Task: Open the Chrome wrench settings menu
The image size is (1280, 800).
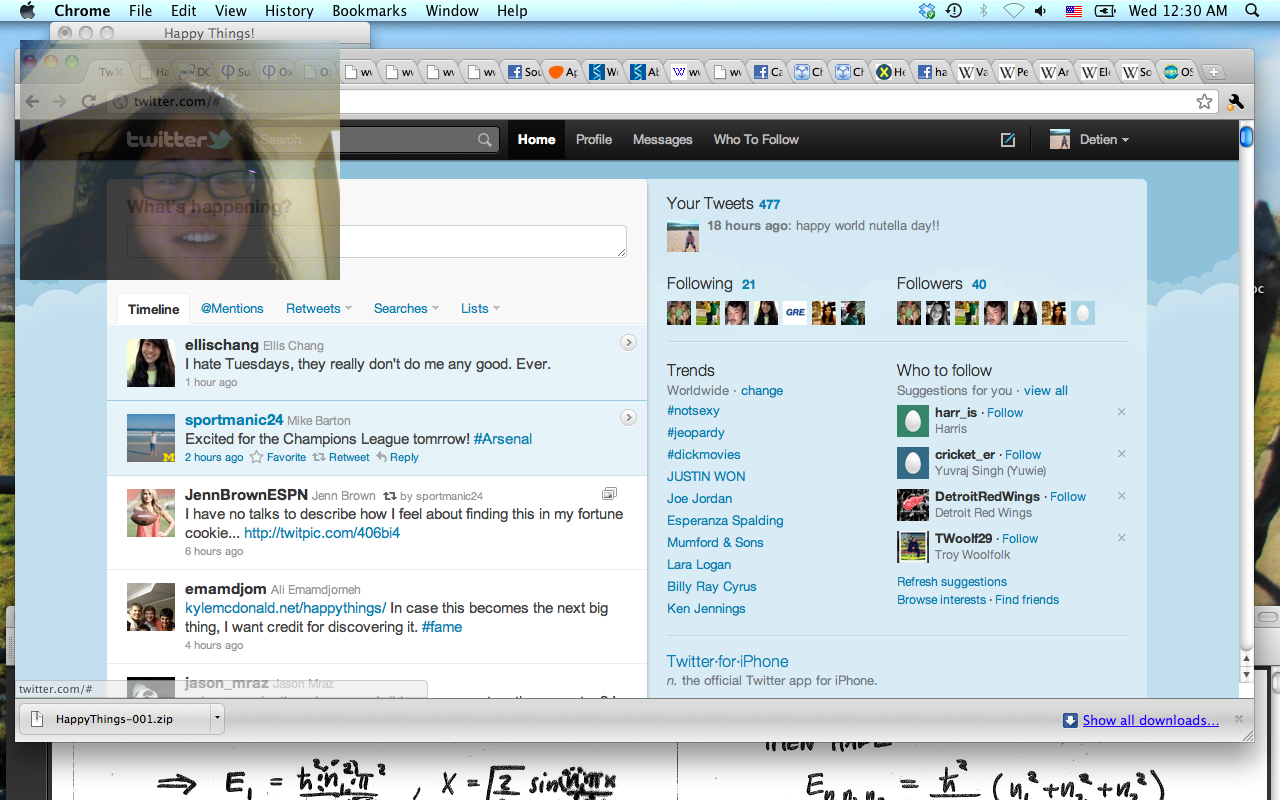Action: pos(1235,101)
